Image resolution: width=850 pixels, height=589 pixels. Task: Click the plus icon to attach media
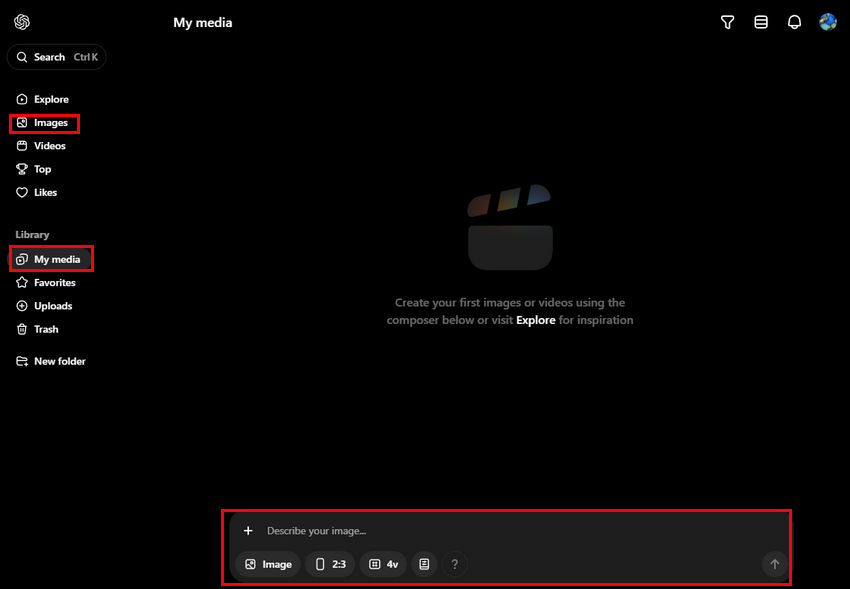coord(248,530)
